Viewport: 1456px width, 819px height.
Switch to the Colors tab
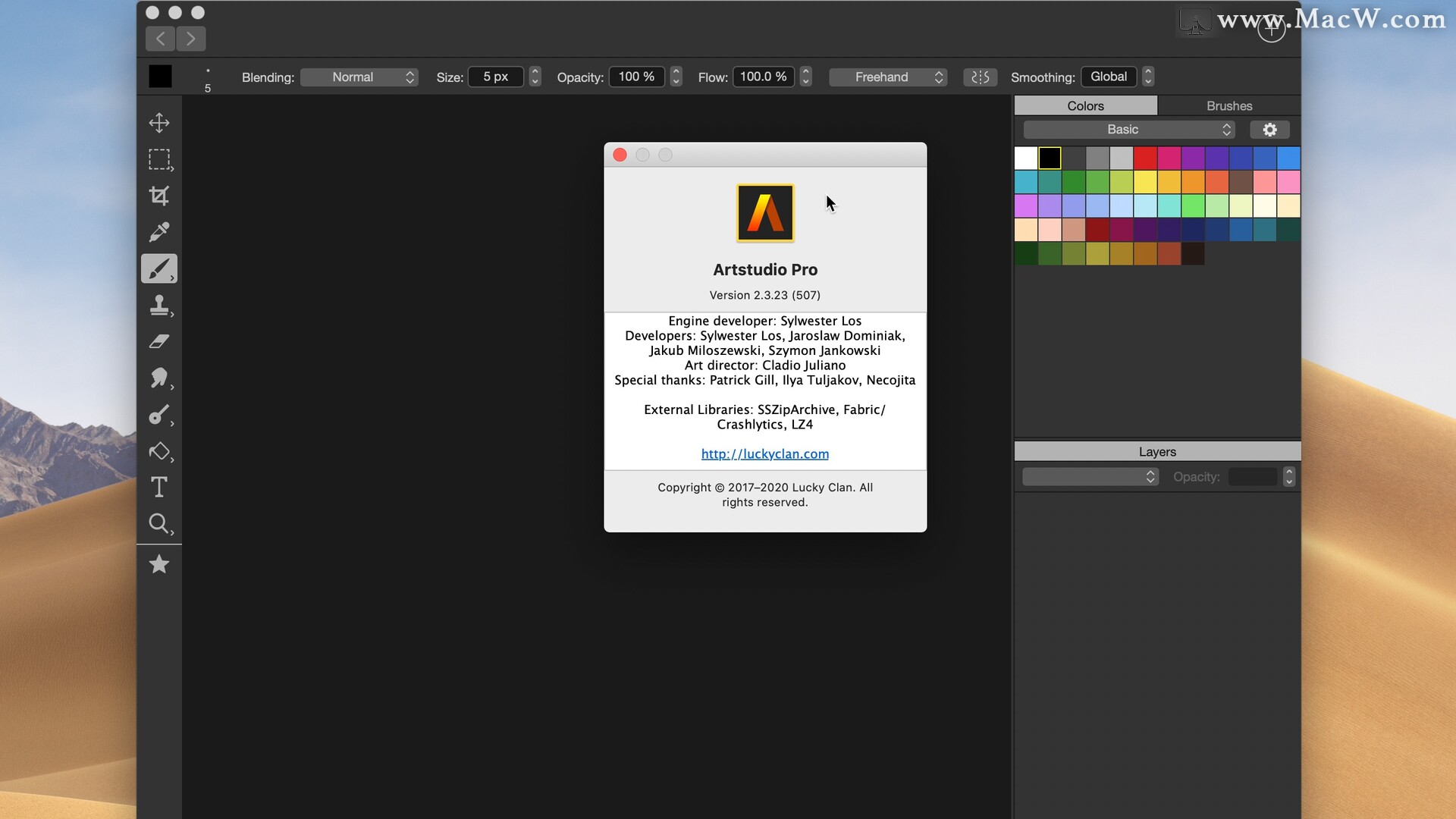(1085, 105)
